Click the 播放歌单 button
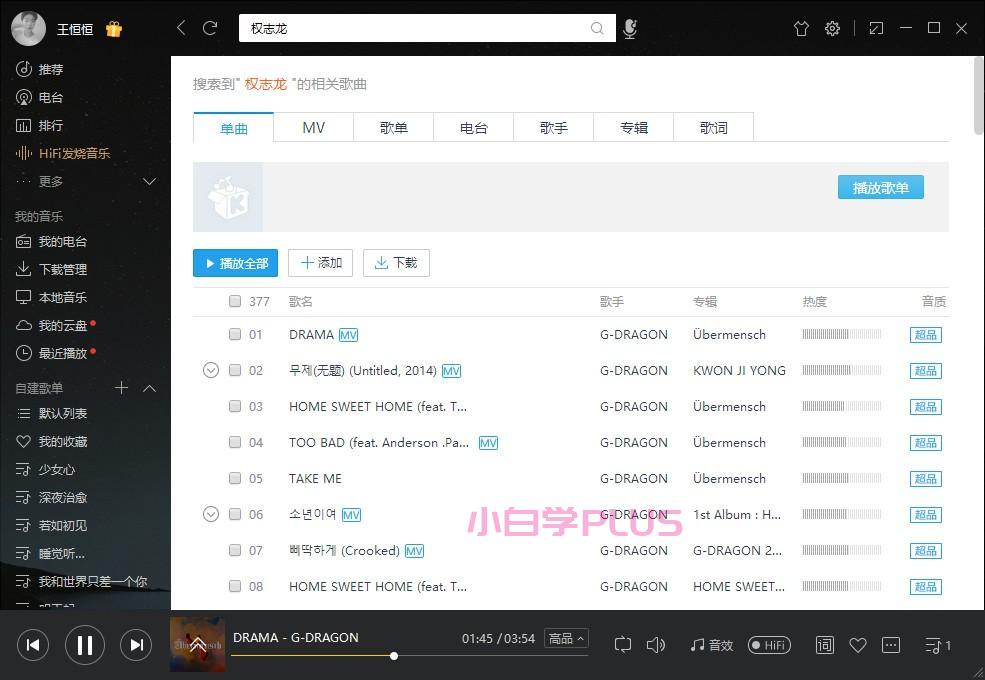Screen dimensions: 985x680 (881, 187)
